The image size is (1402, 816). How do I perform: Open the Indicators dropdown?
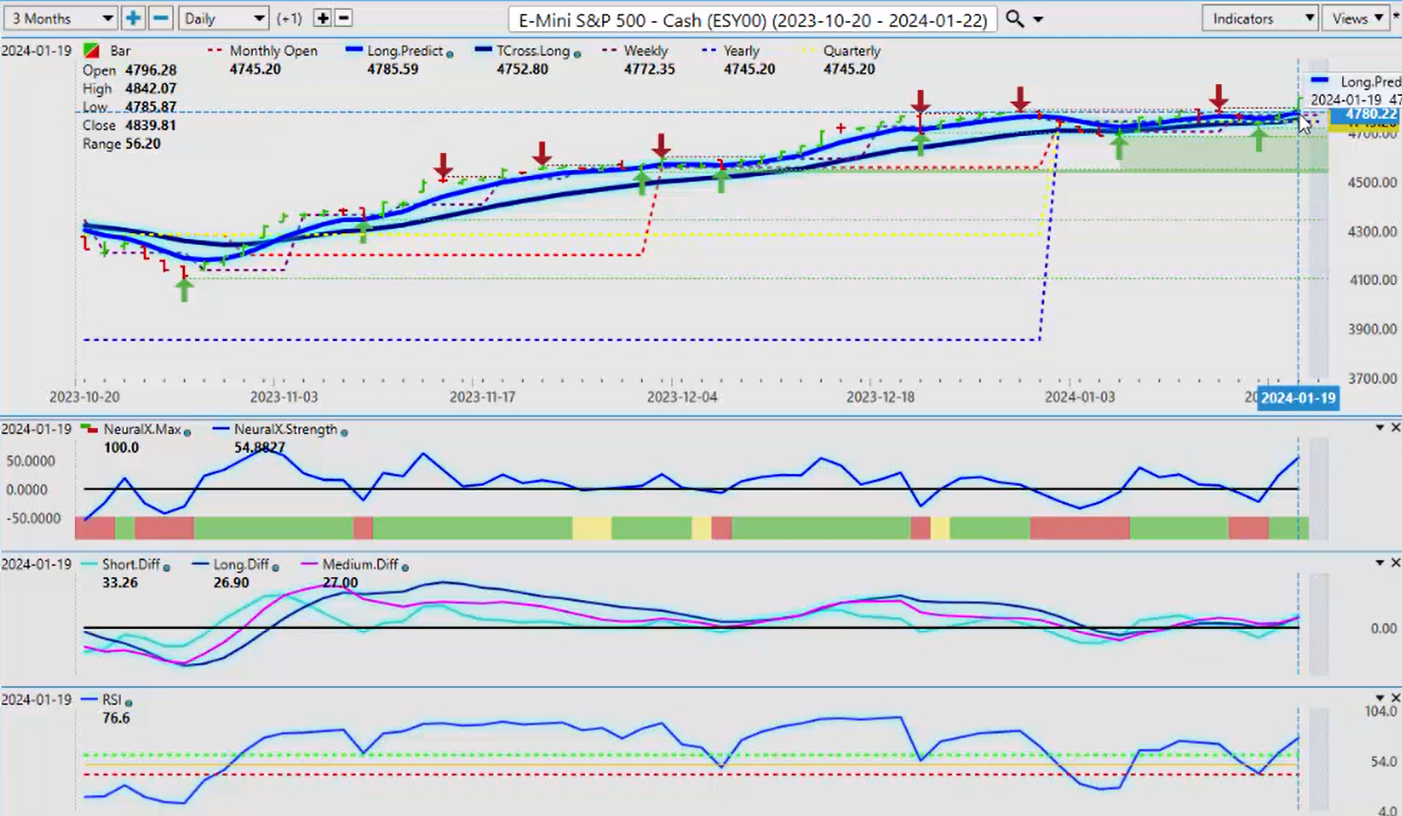[1260, 18]
